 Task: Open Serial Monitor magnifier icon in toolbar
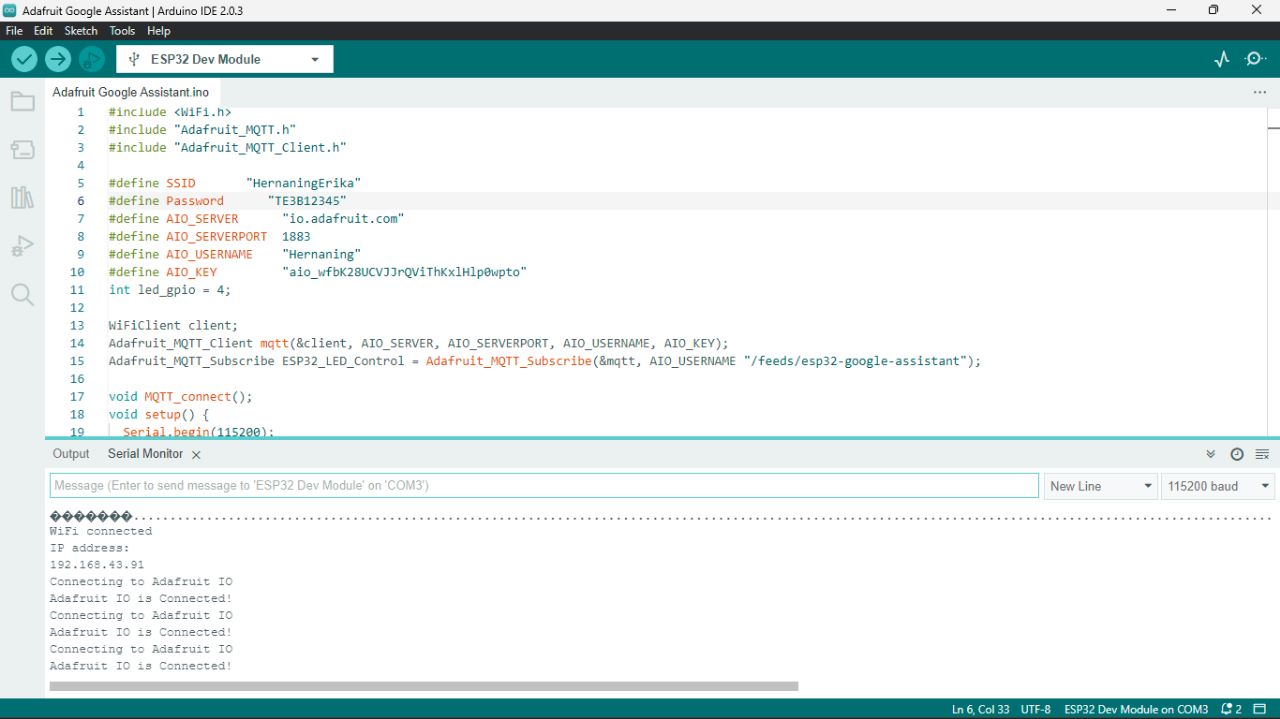pos(1256,59)
